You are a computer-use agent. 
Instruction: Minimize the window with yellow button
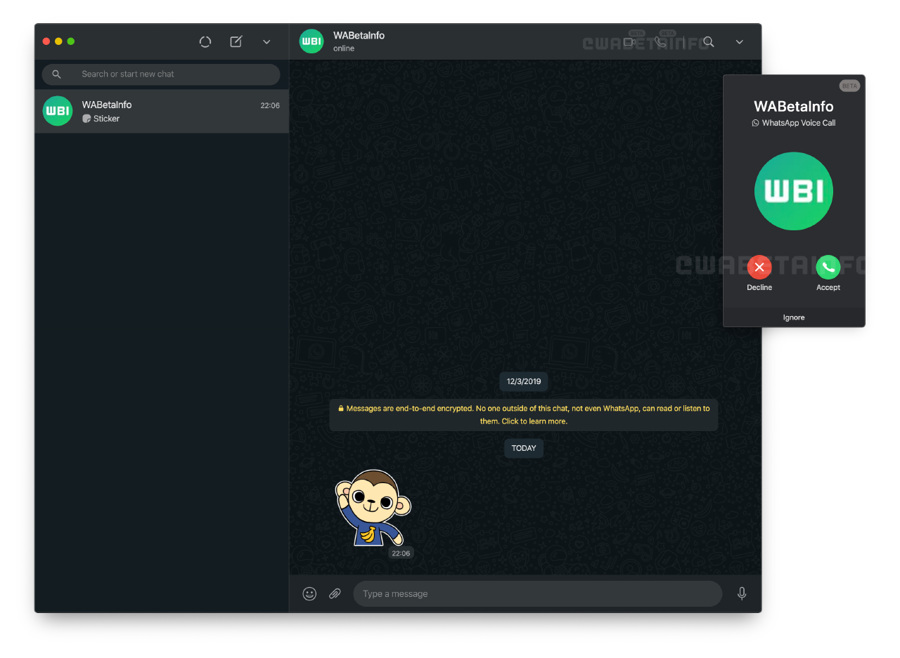click(59, 41)
